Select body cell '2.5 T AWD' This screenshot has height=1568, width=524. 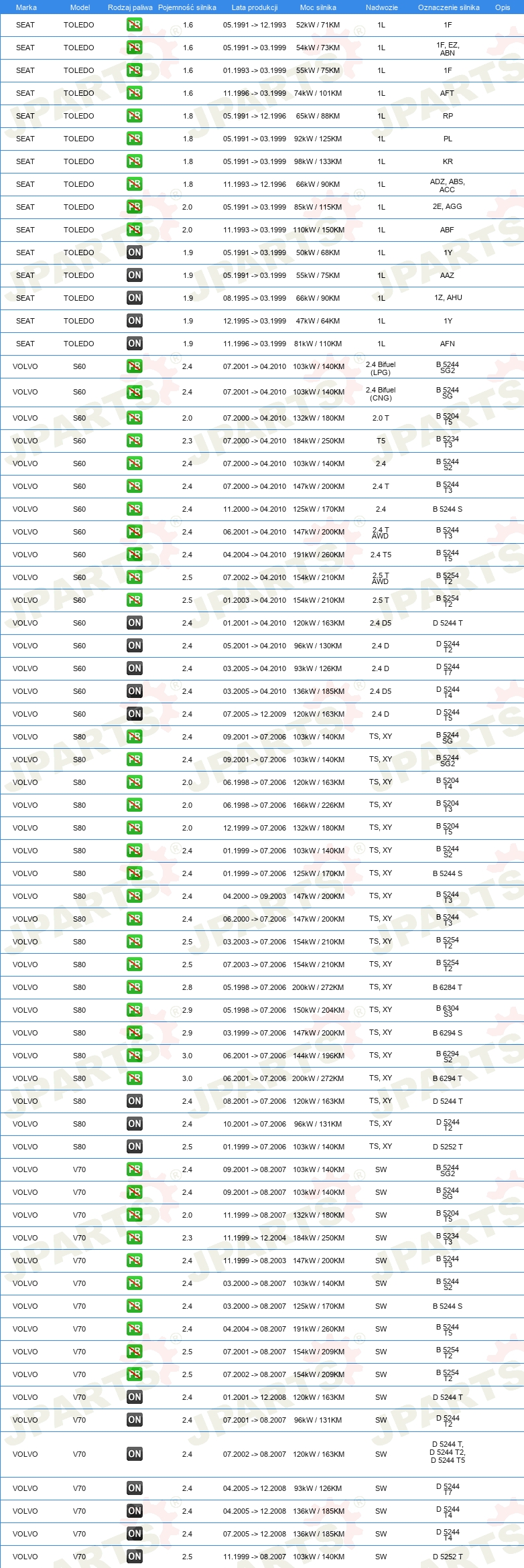pos(381,578)
